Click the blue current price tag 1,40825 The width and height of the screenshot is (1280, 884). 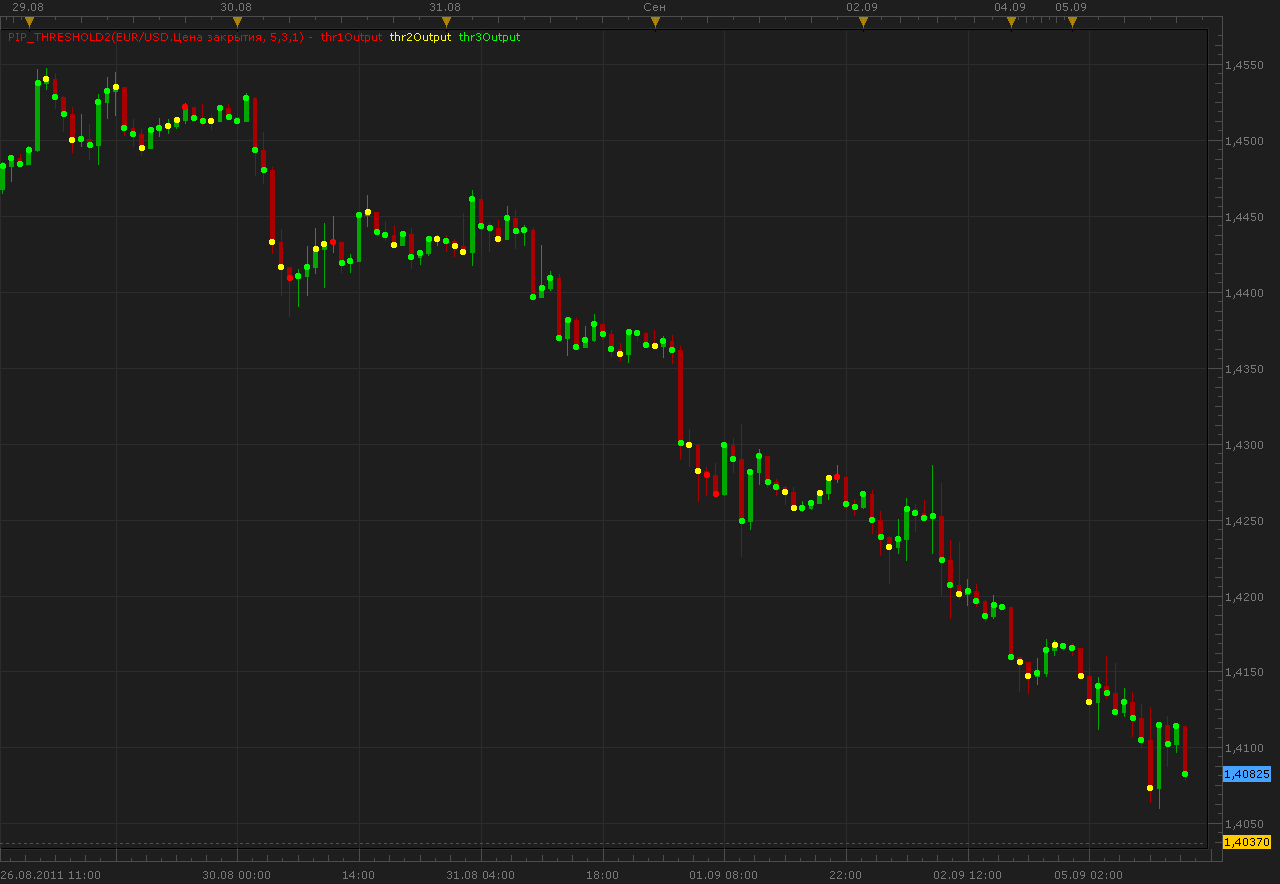[1247, 774]
